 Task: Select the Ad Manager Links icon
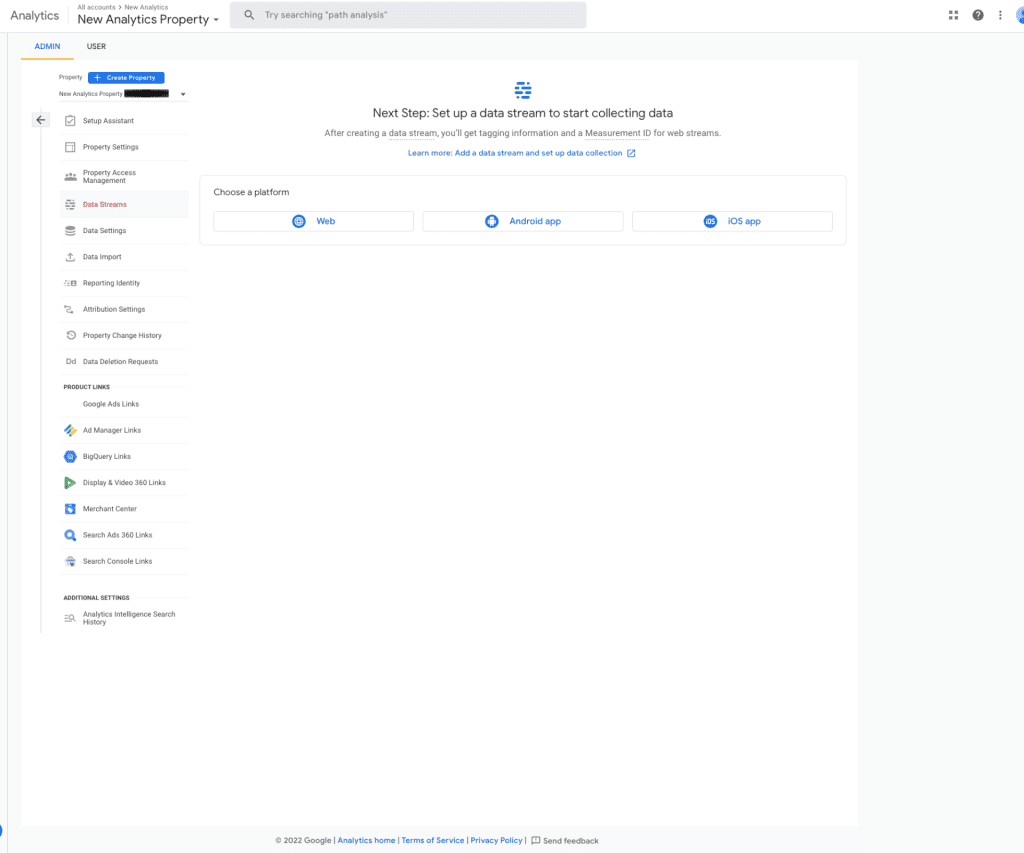click(70, 430)
